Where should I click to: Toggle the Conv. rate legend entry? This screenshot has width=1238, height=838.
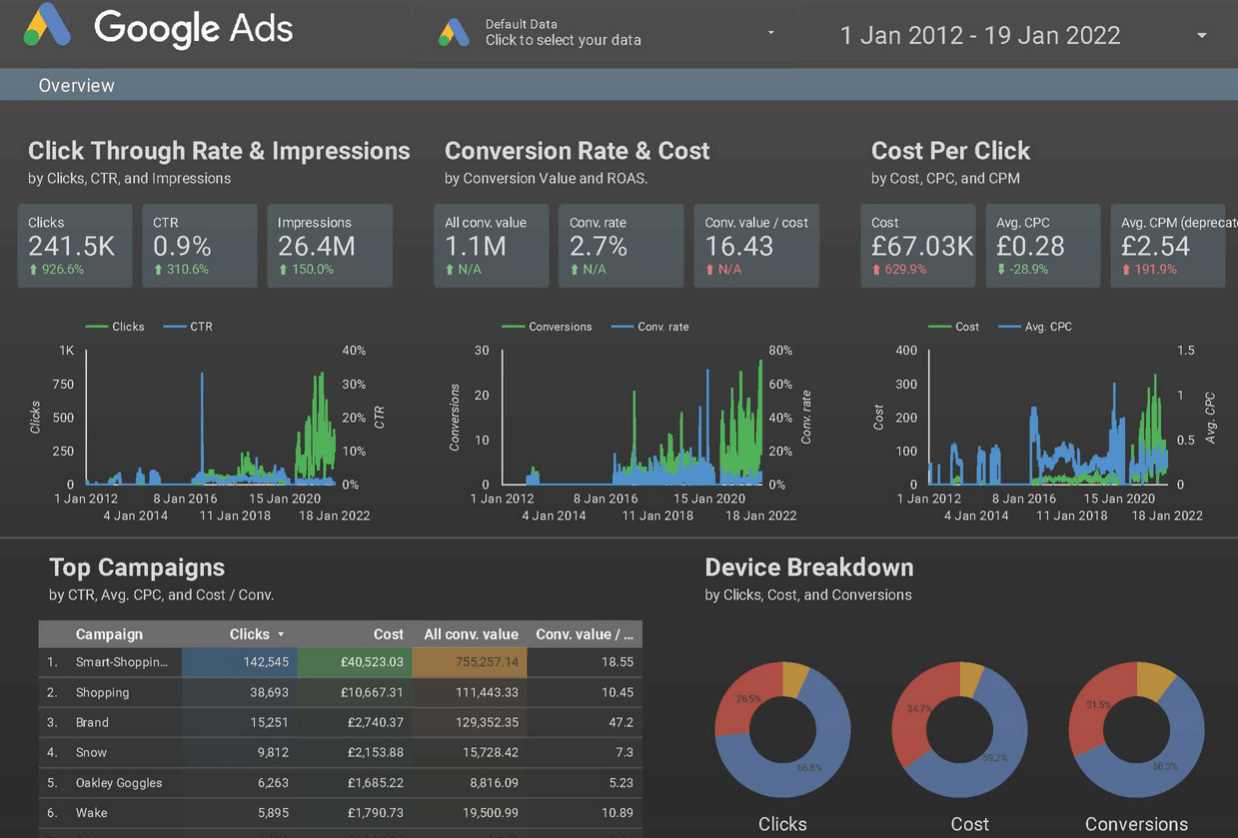[x=650, y=327]
